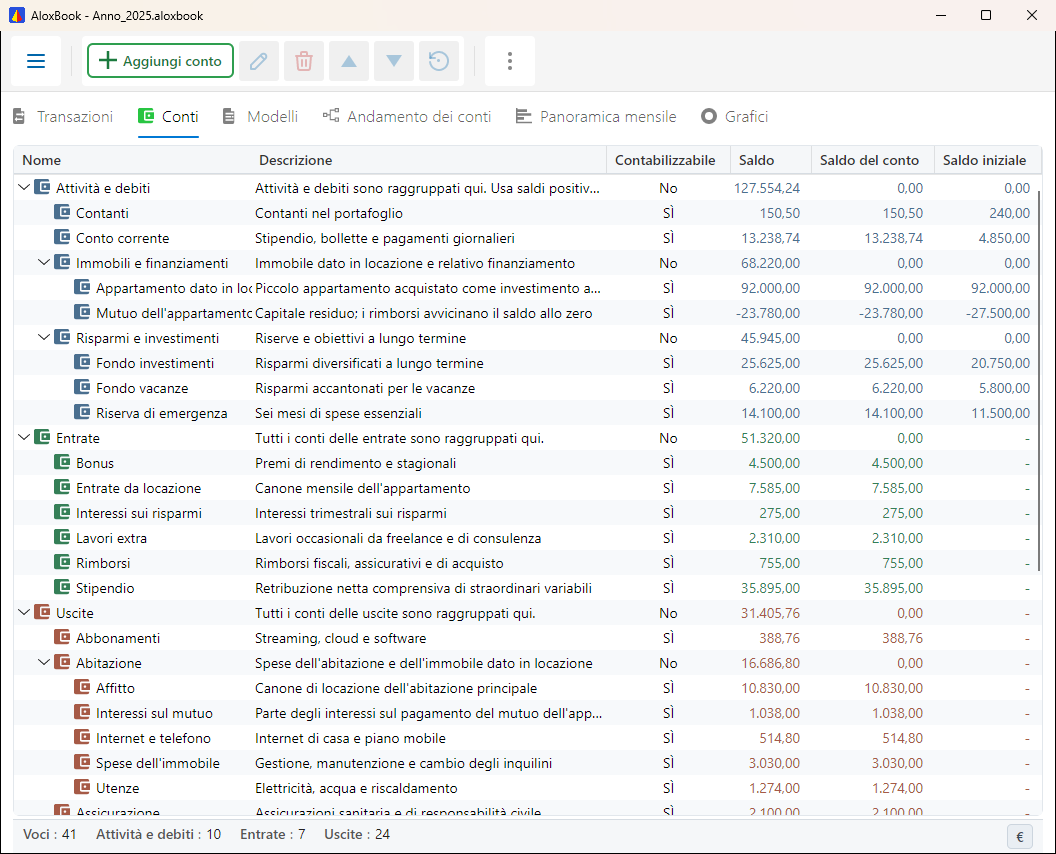Click 'Attività e debiti : 10' status entry

tap(158, 834)
